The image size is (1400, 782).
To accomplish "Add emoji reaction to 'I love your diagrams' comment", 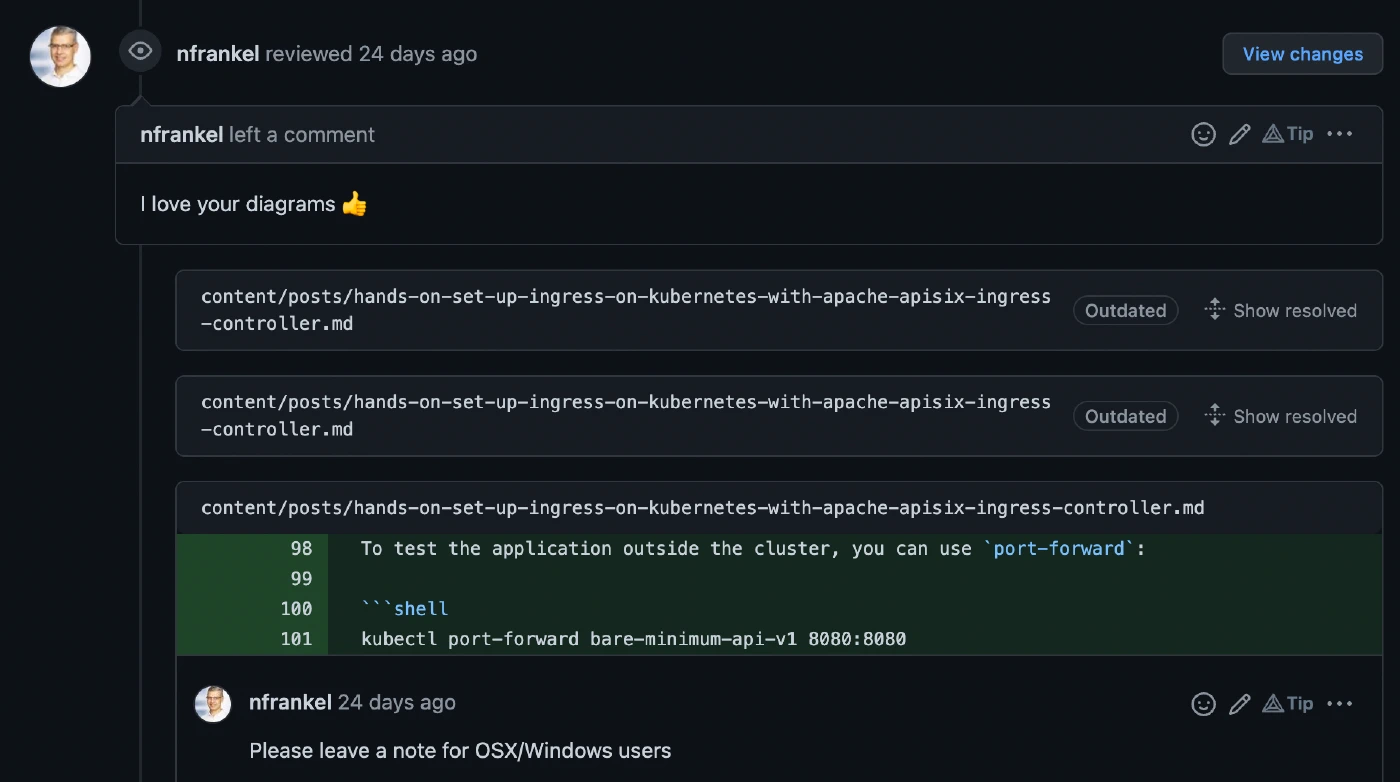I will click(1204, 134).
